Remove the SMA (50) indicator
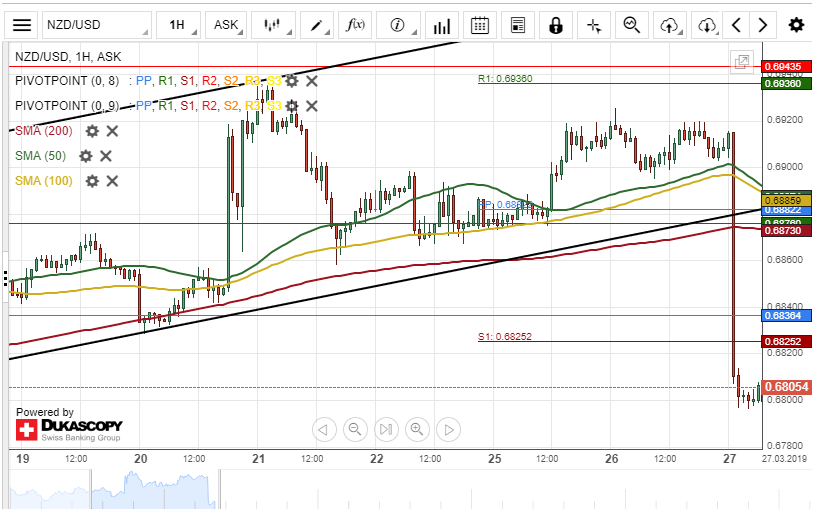Screen dimensions: 818x513 pyautogui.click(x=106, y=156)
